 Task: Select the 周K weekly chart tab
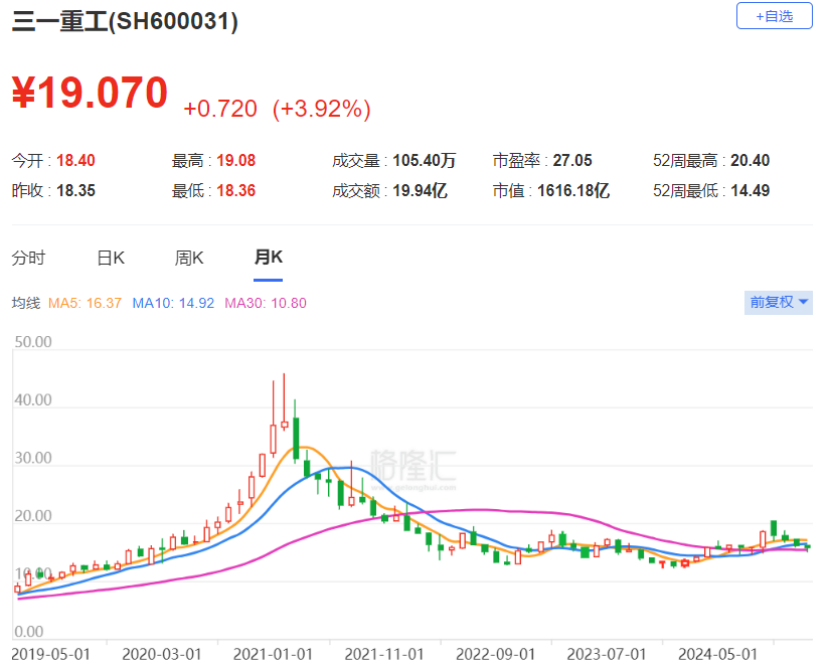click(x=189, y=258)
